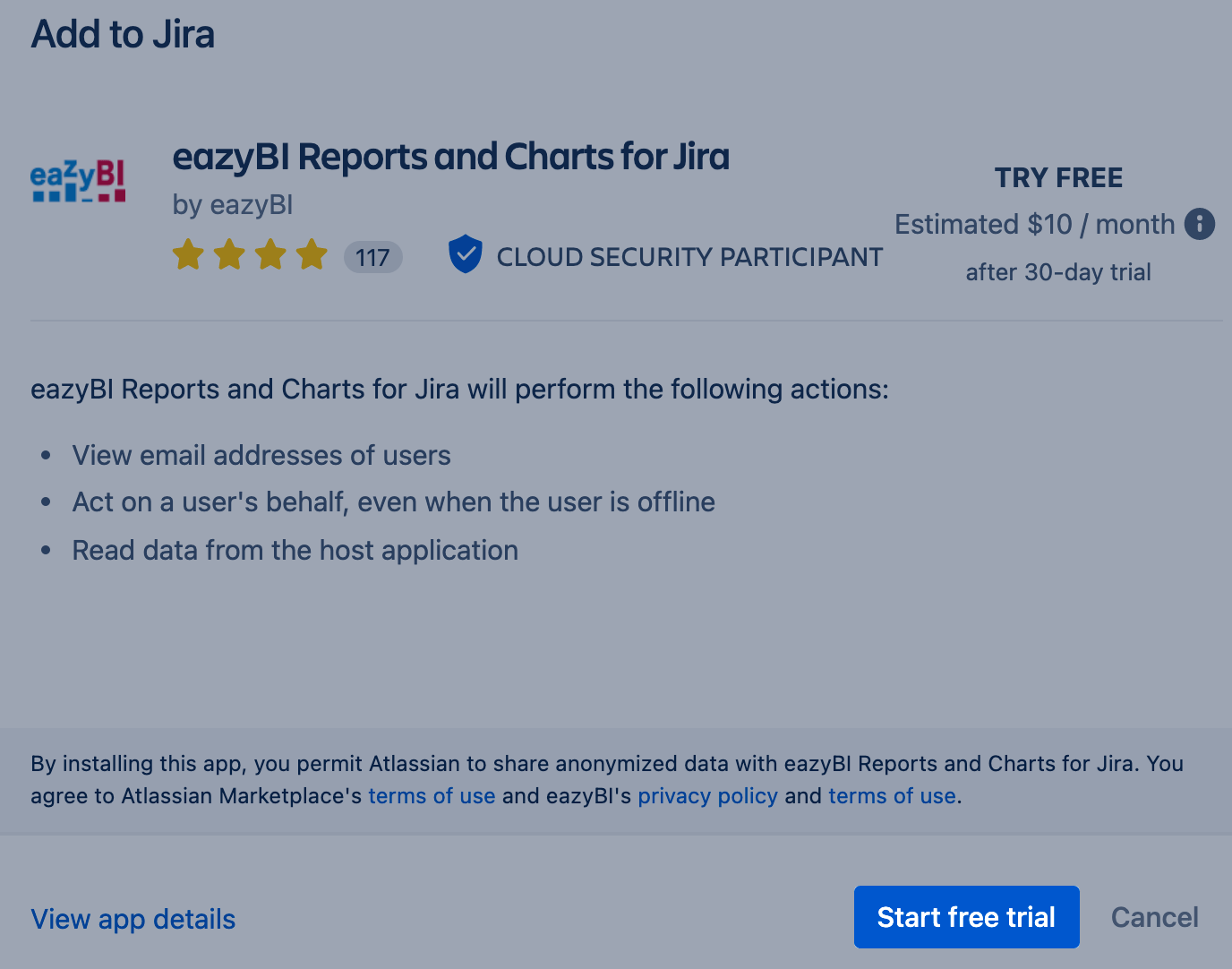Start the free trial
This screenshot has width=1232, height=969.
pos(967,917)
